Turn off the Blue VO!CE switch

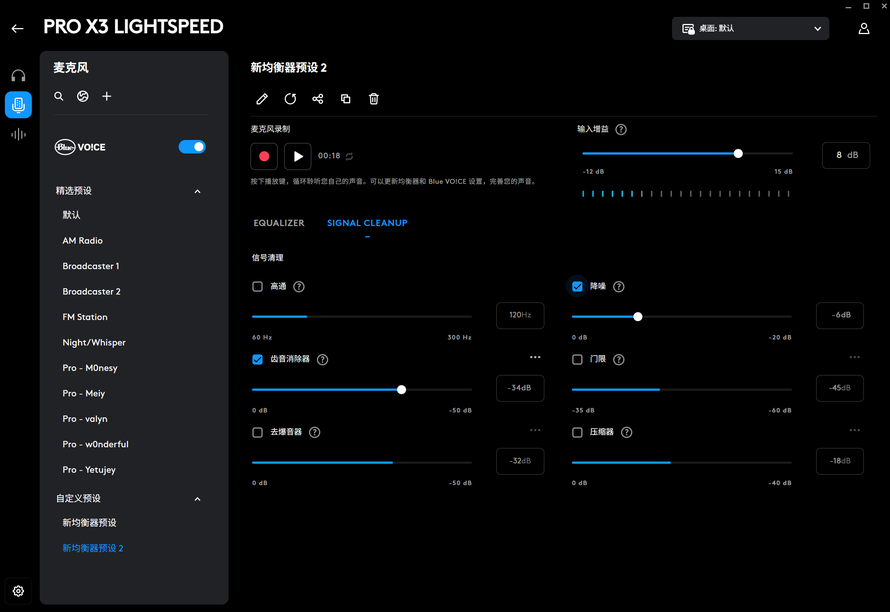click(192, 147)
